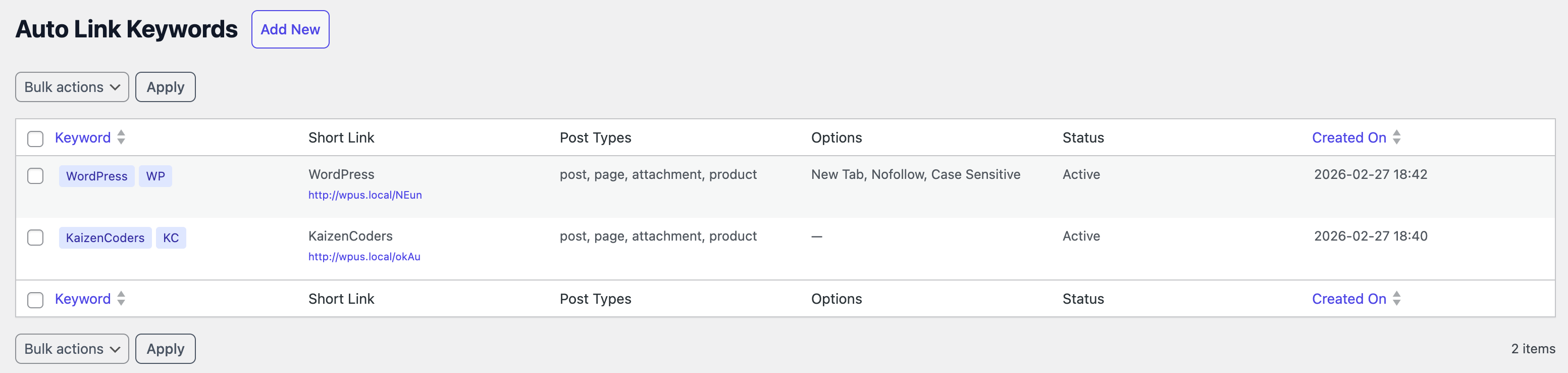Viewport: 1568px width, 373px height.
Task: Click the Auto Link Keywords page heading
Action: (x=127, y=29)
